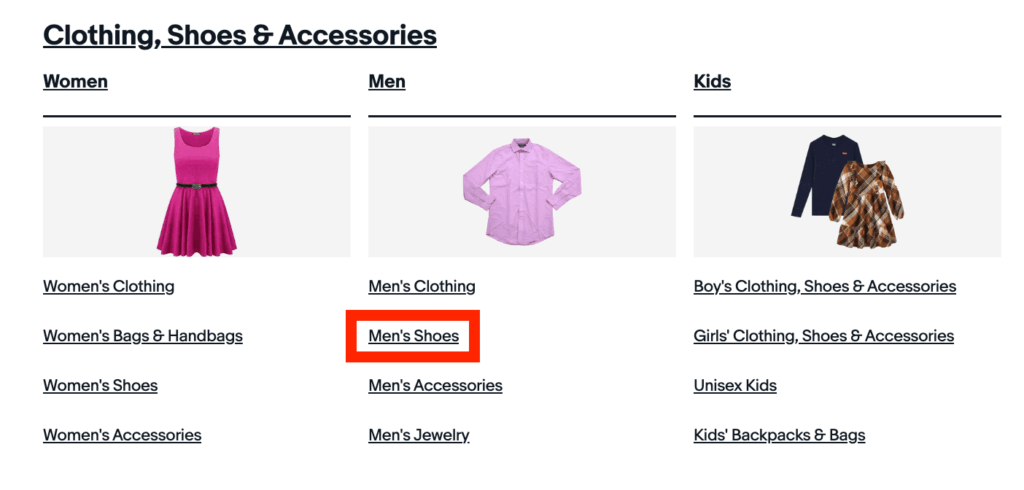1024x490 pixels.
Task: Go to Kids' Backpacks & Bags
Action: tap(779, 435)
